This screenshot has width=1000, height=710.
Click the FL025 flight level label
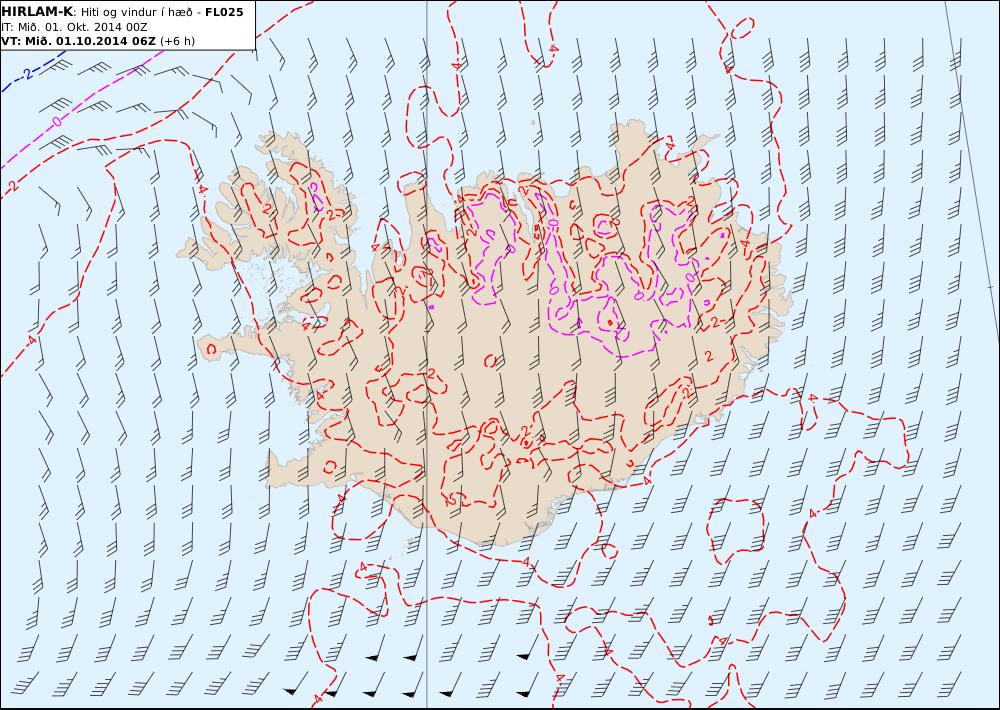pos(224,12)
